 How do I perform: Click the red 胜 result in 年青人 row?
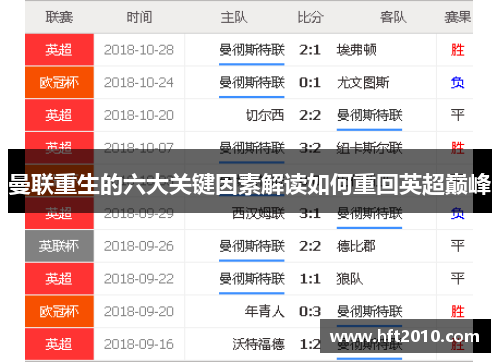click(x=457, y=312)
